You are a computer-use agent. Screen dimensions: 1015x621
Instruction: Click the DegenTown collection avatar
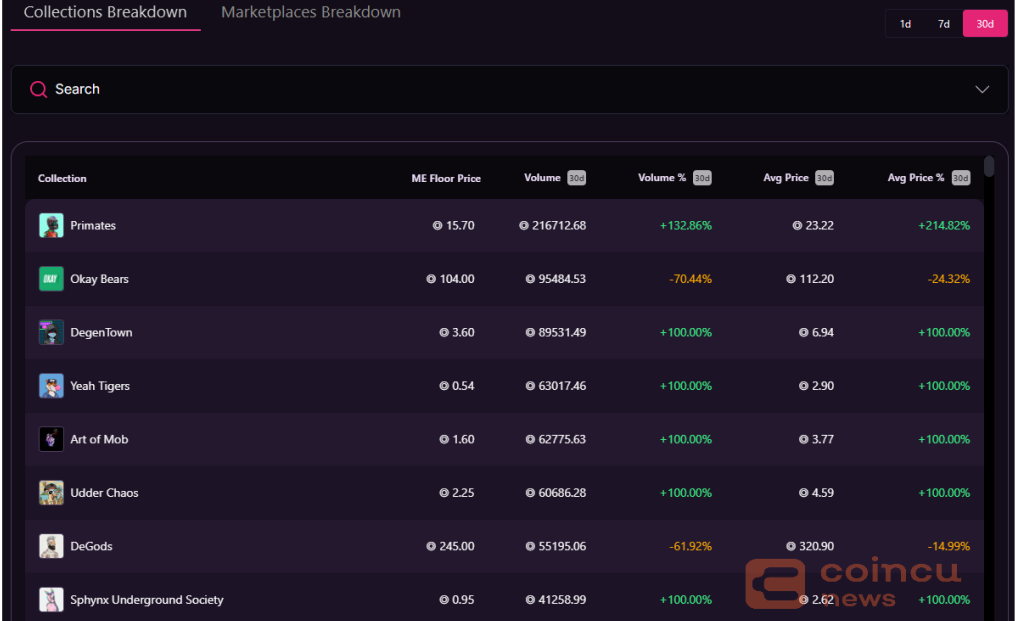pyautogui.click(x=51, y=332)
